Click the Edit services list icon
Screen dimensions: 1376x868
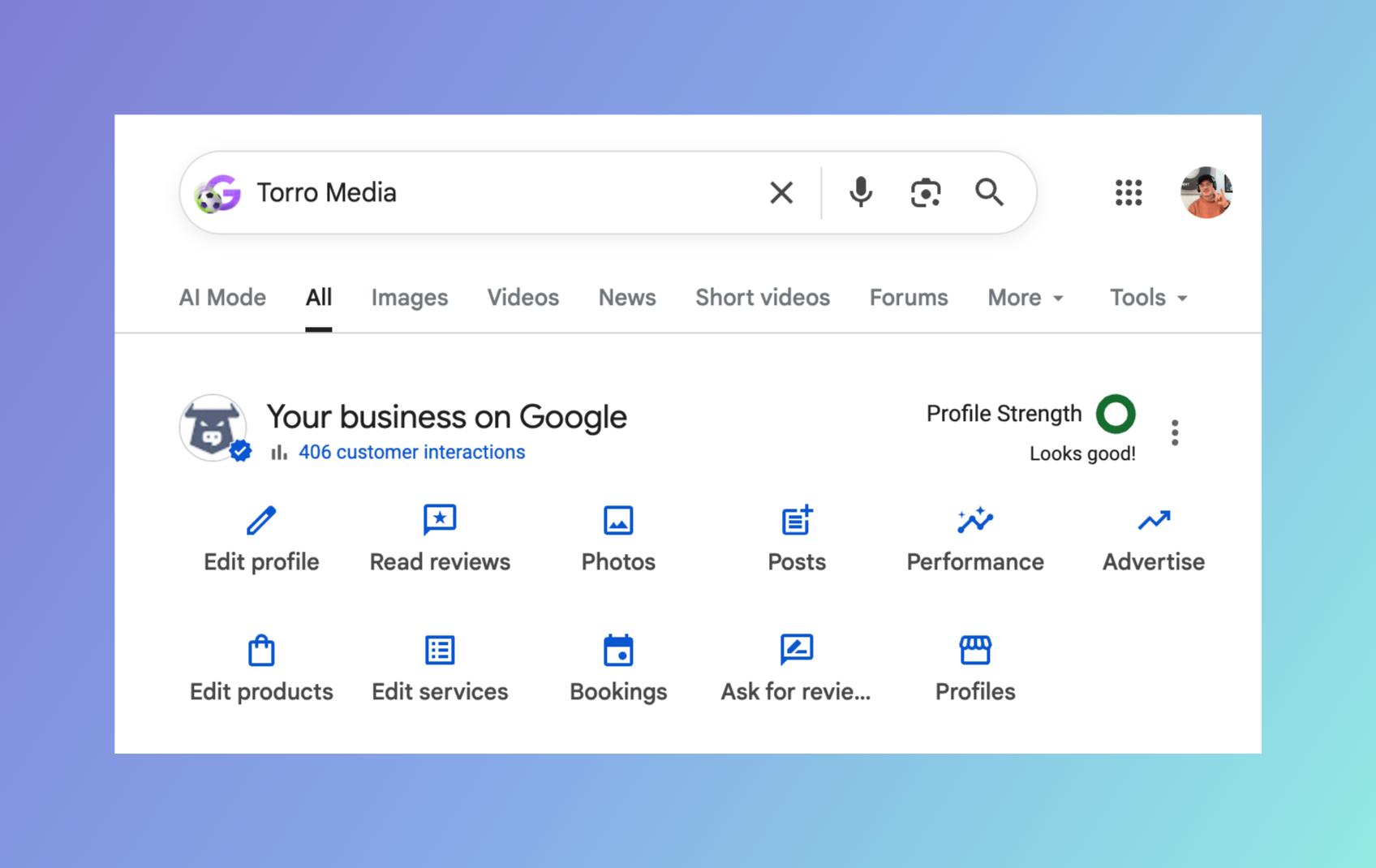coord(440,650)
